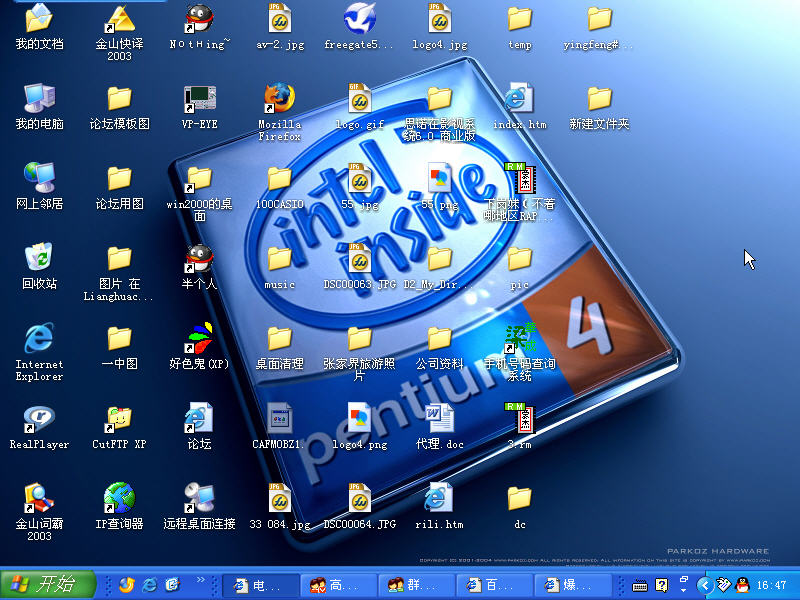Screen dimensions: 800x600
Task: Expand the quick launch overflow chevron
Action: (201, 580)
